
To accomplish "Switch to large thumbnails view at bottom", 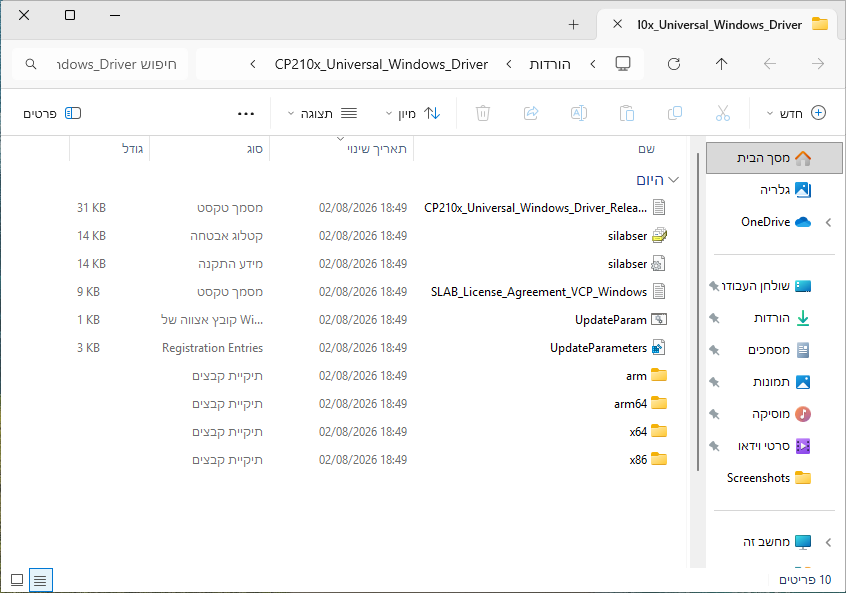I will (17, 580).
